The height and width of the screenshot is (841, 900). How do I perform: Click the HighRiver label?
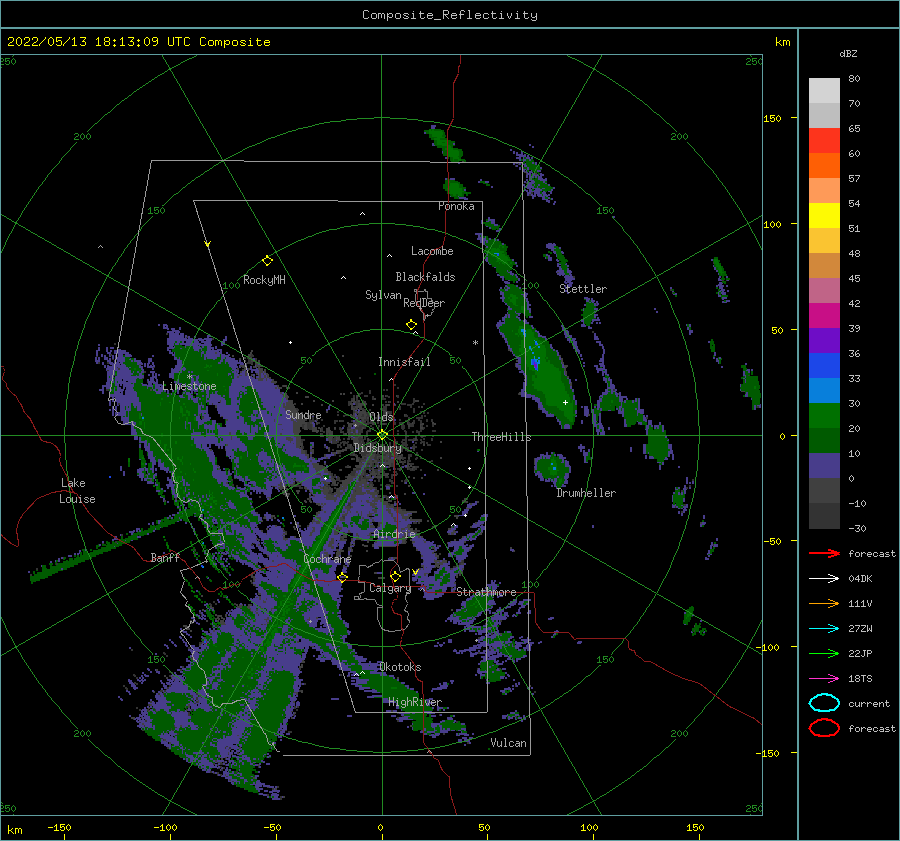[415, 702]
